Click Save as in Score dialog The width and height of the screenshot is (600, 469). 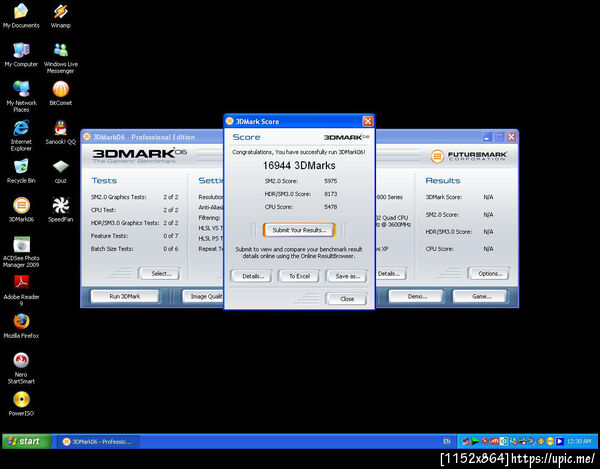pos(347,276)
